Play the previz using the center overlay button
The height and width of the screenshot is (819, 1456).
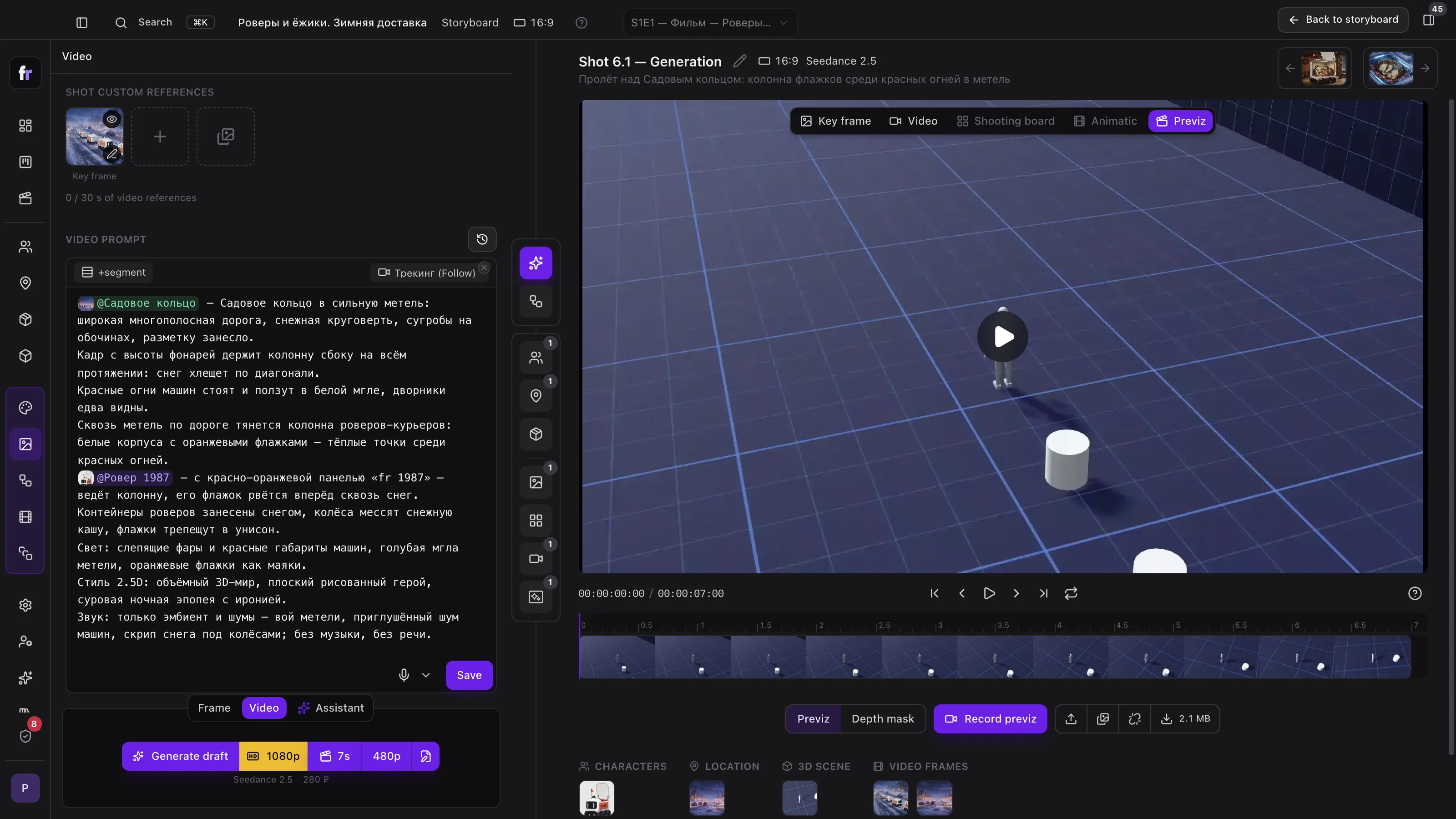(x=1002, y=337)
